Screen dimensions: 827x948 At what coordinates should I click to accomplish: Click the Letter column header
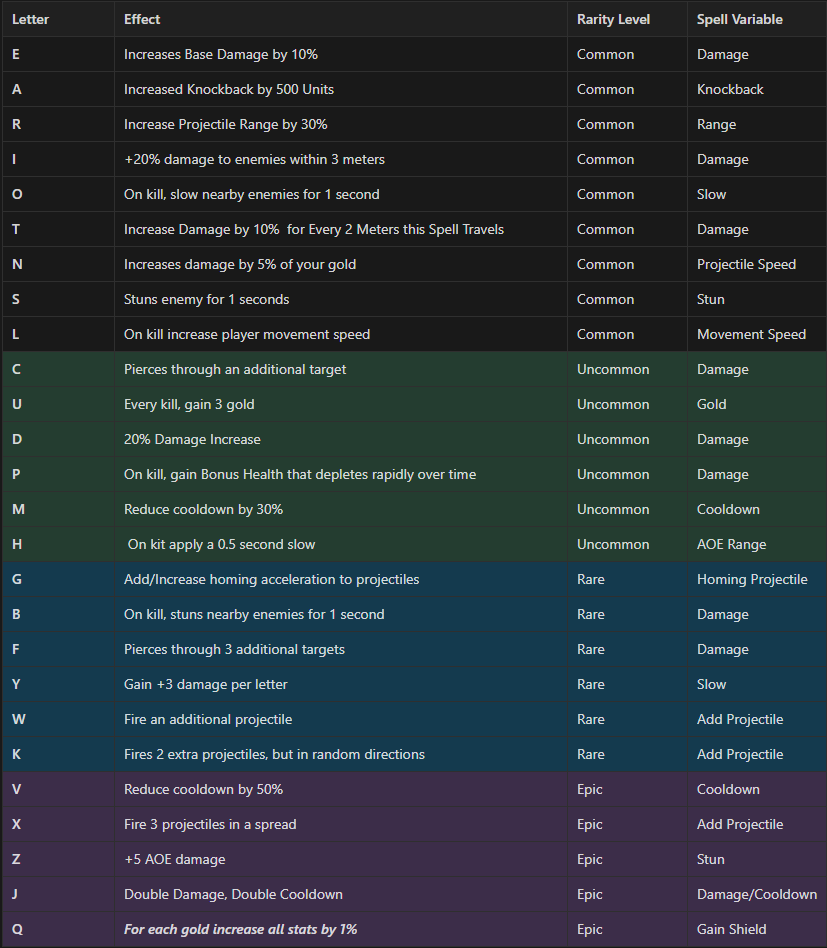coord(30,19)
